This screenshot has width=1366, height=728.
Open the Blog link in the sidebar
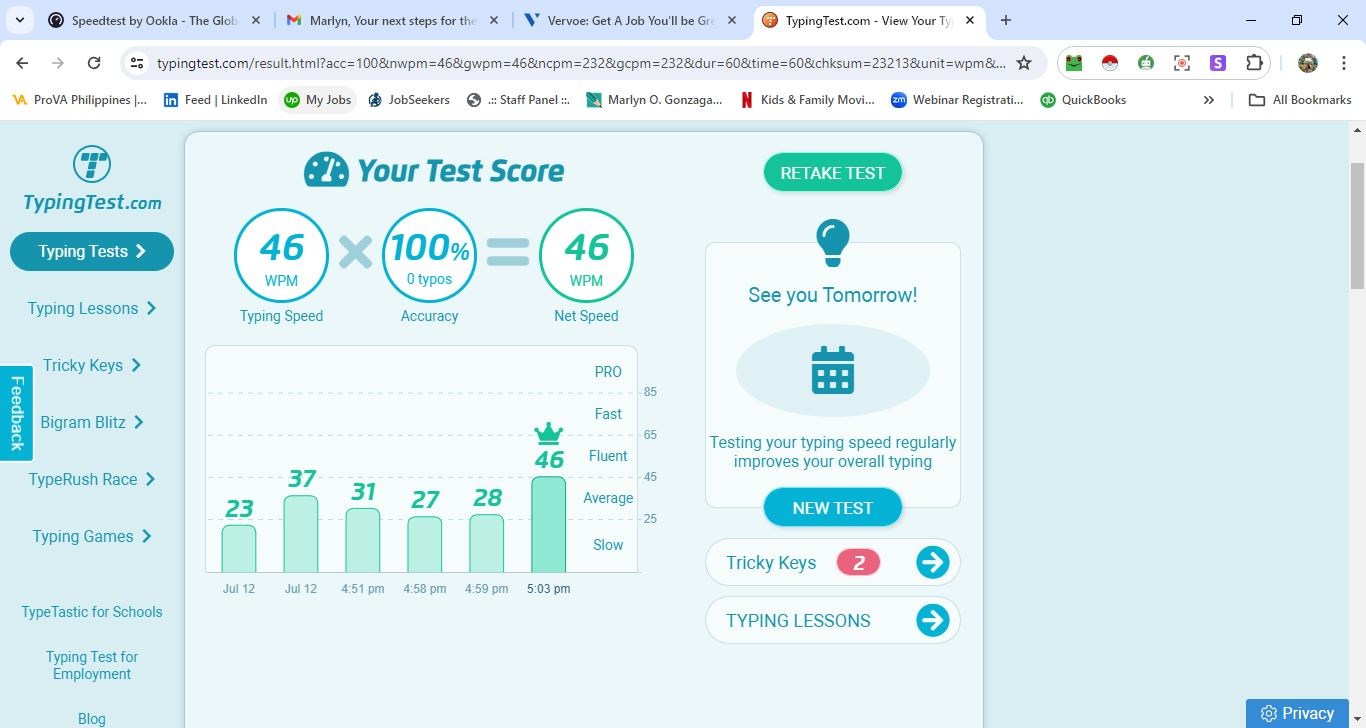tap(91, 718)
